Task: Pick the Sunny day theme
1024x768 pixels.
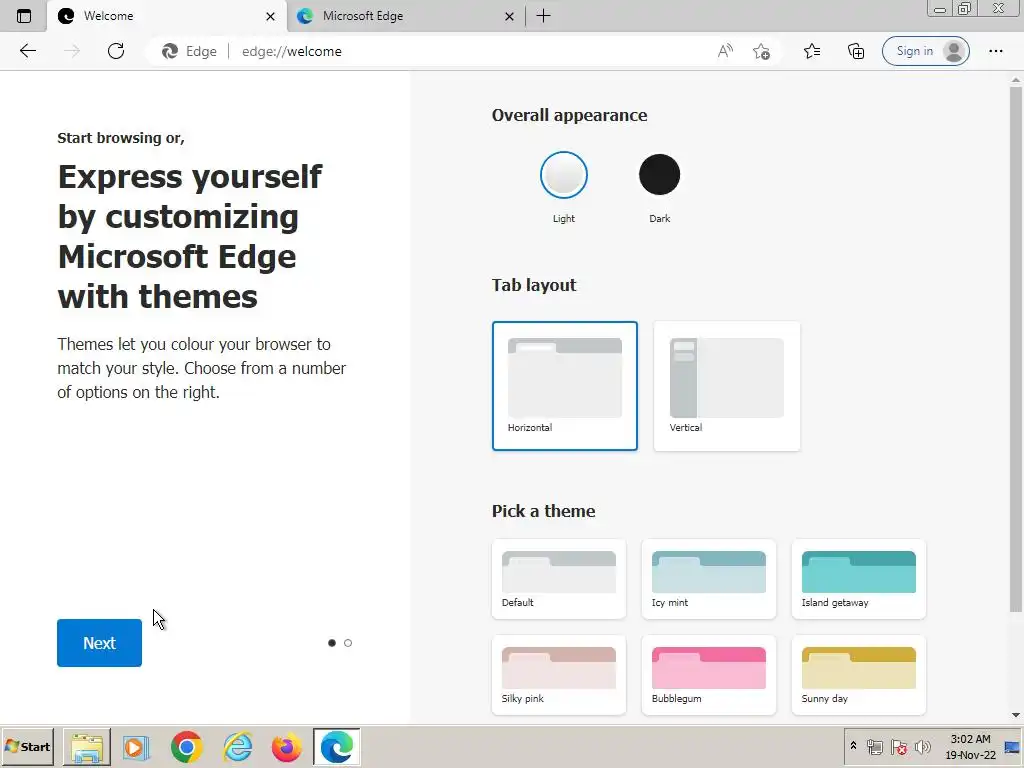Action: [x=859, y=675]
